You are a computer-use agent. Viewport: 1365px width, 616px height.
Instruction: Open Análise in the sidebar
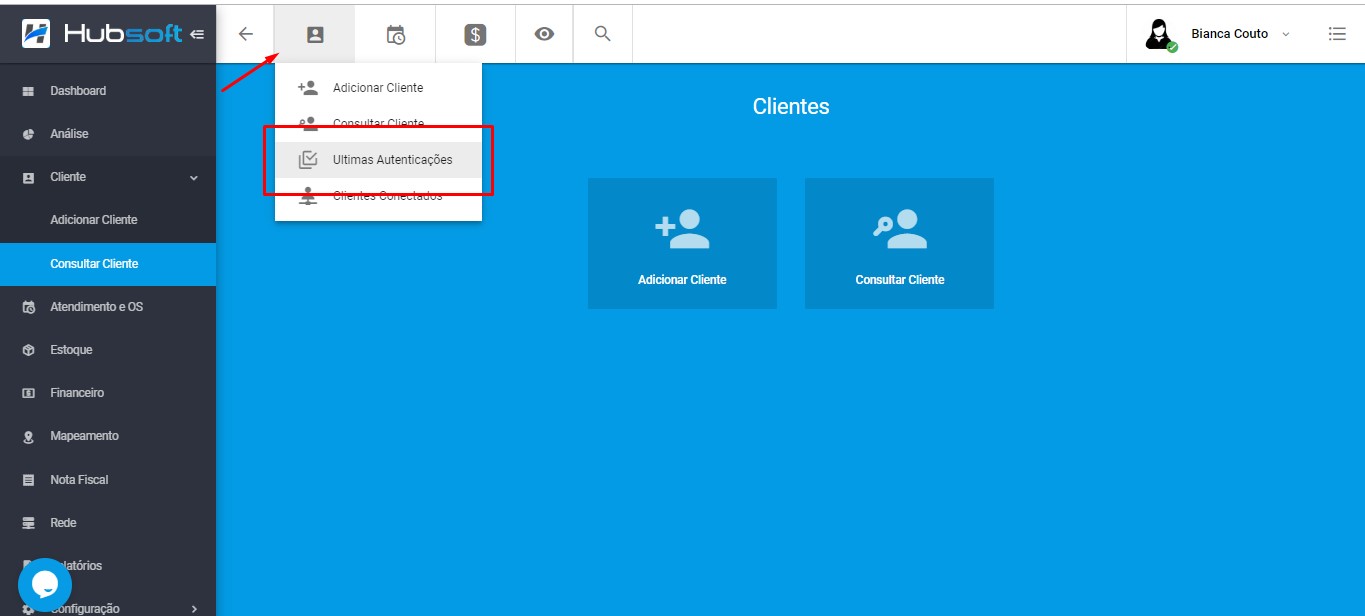[x=108, y=134]
